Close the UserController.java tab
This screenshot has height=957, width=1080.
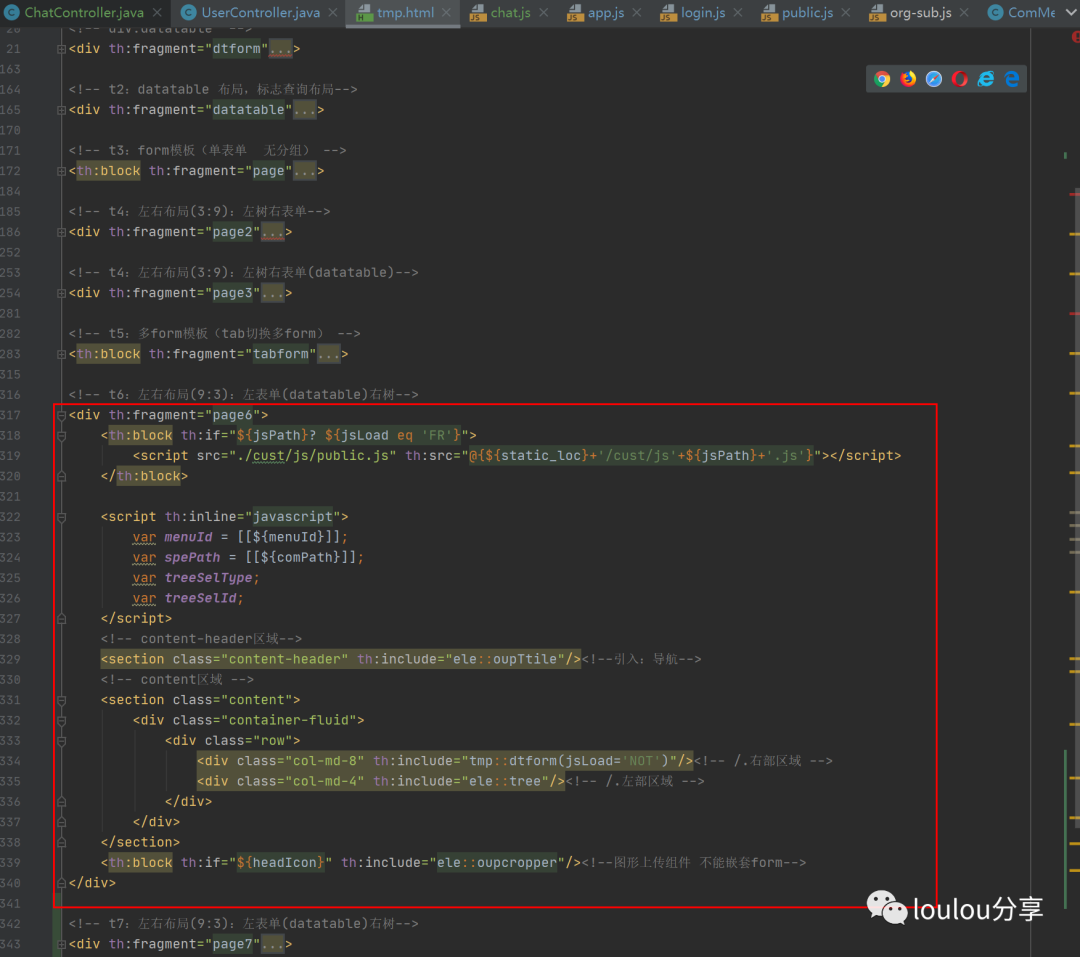[x=333, y=12]
